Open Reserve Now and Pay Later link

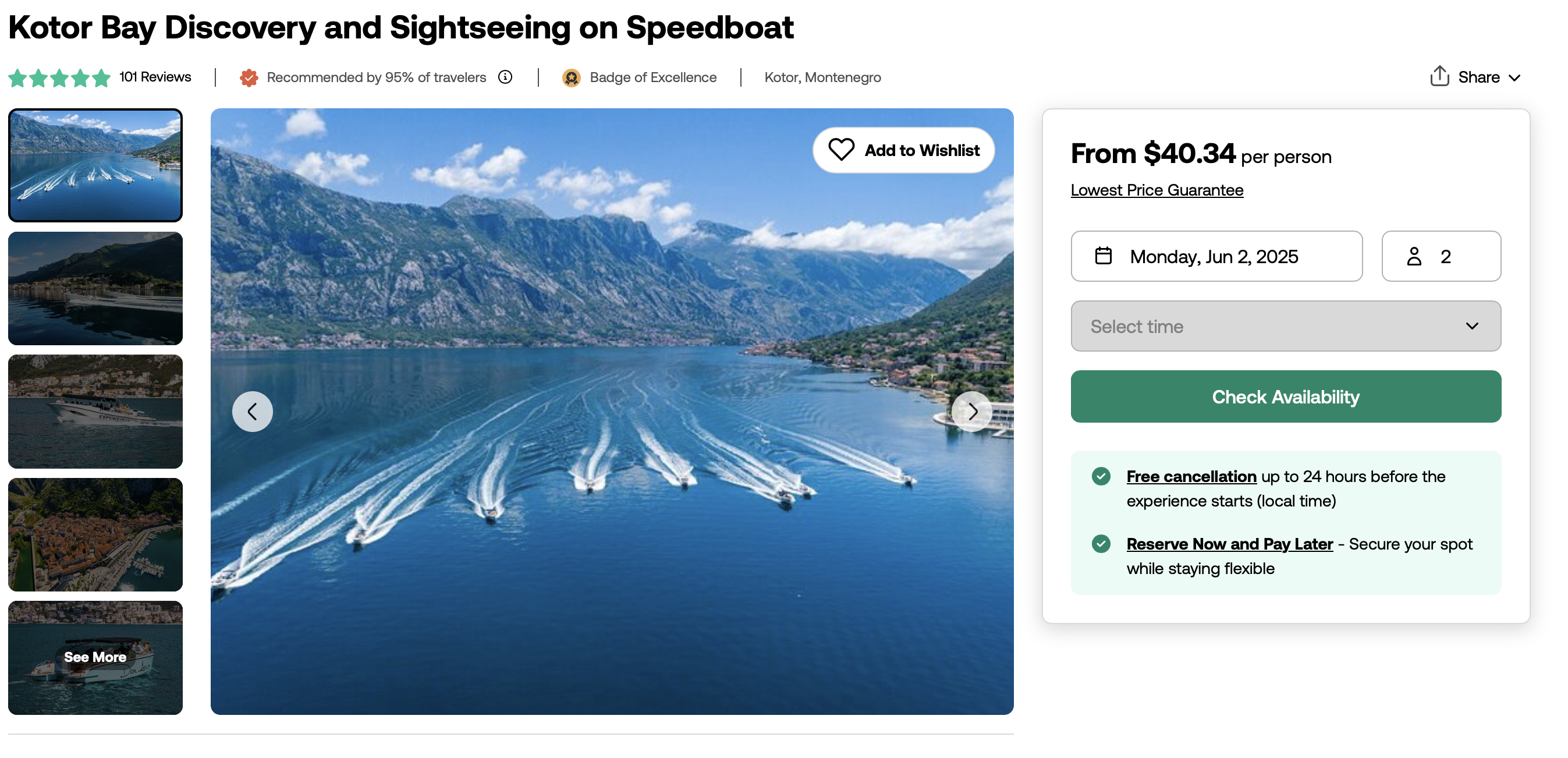point(1230,544)
